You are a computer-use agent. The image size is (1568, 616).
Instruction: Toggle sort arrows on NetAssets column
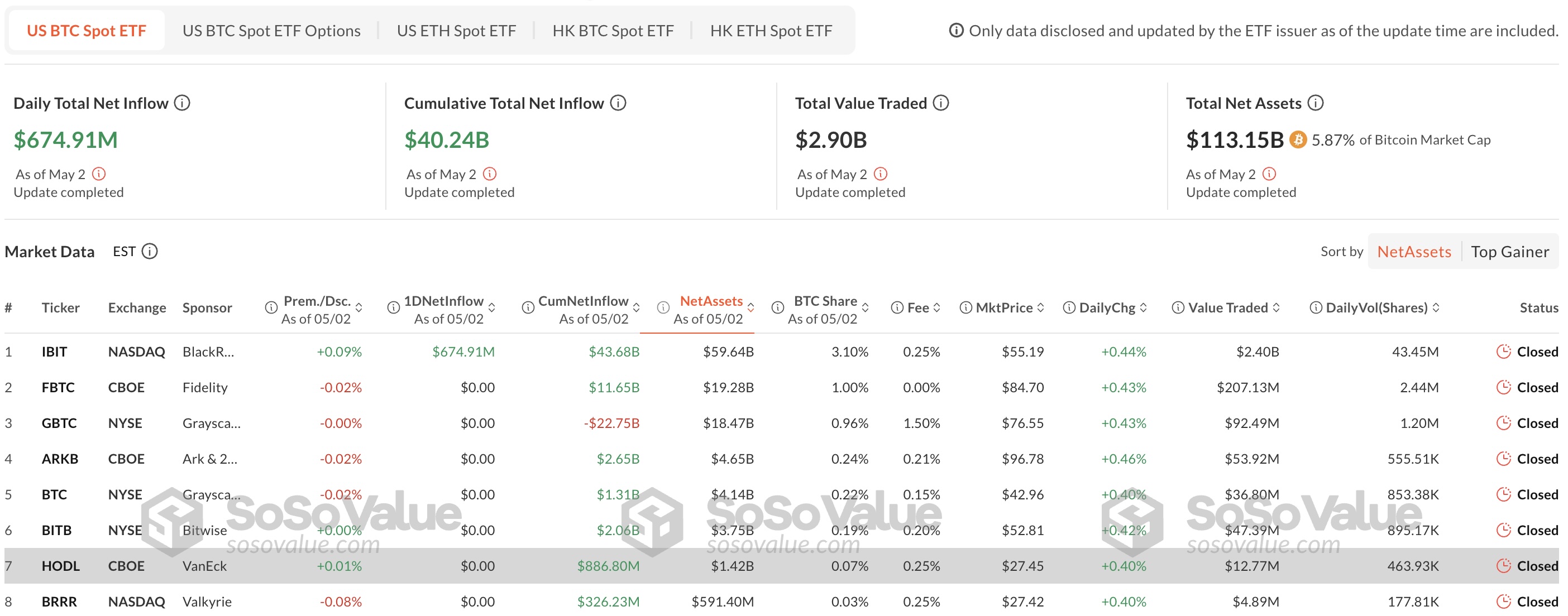(x=750, y=307)
